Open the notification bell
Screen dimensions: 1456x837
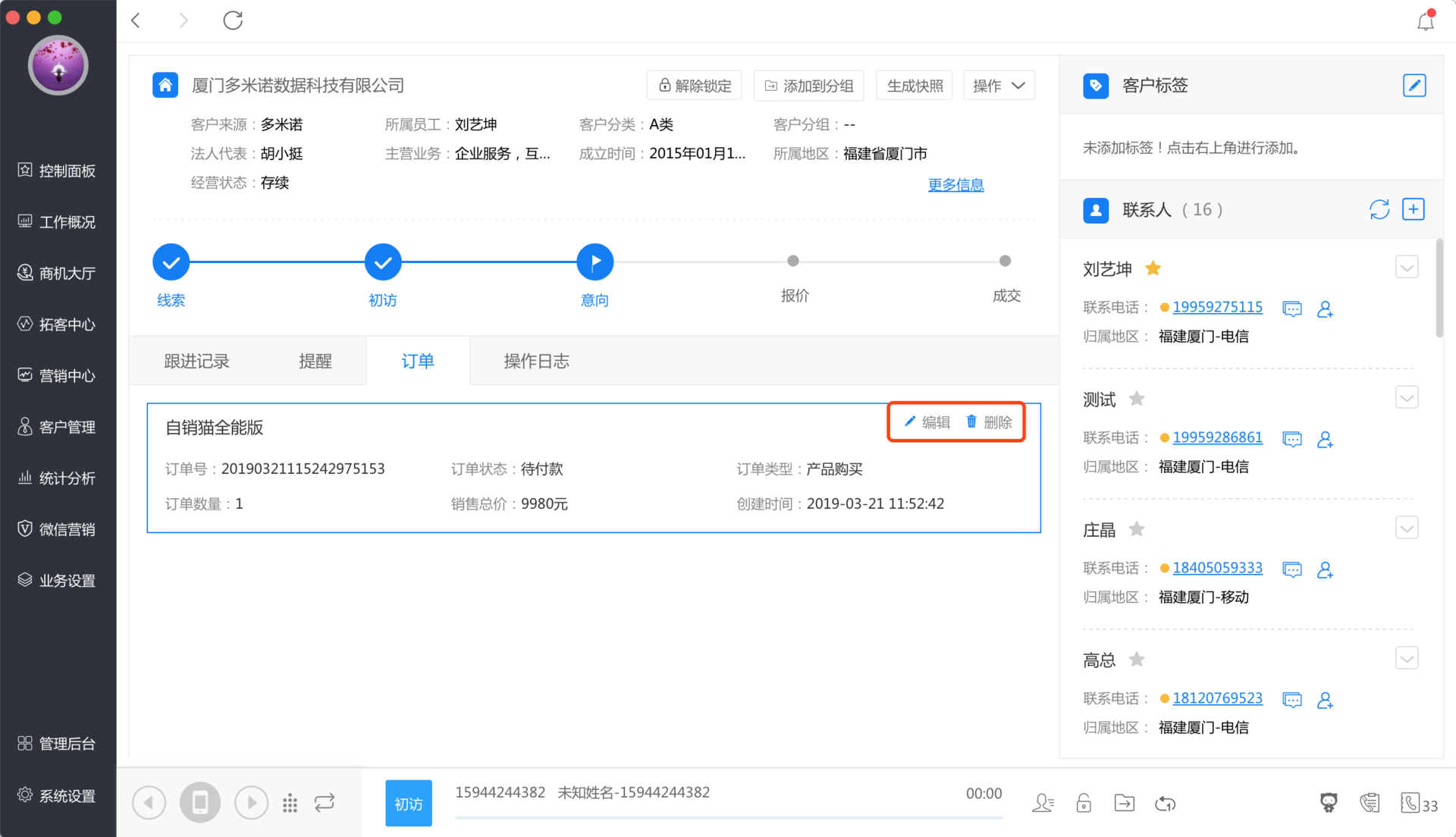1426,20
